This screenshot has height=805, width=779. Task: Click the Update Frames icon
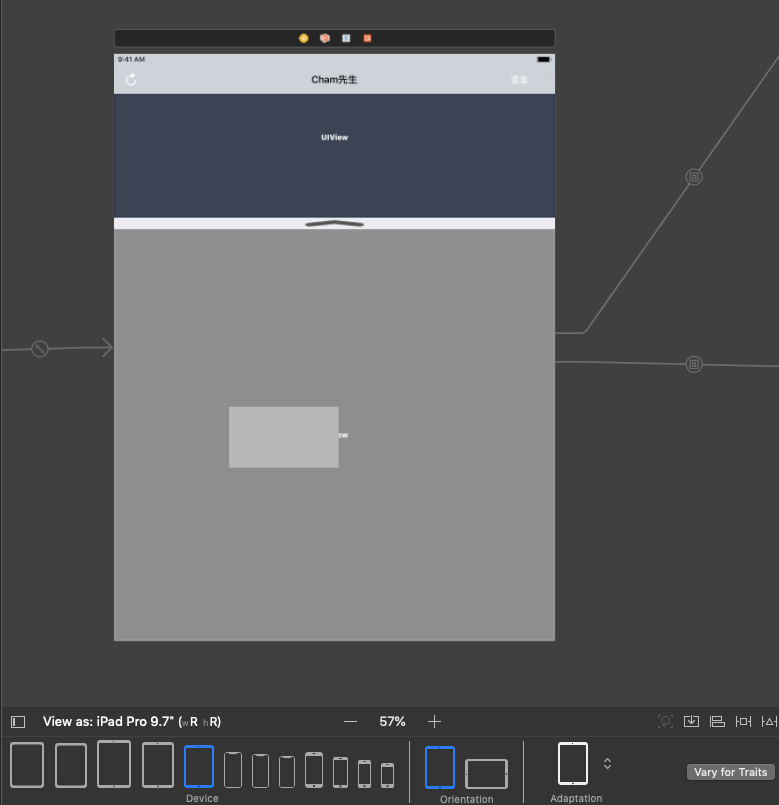(665, 721)
